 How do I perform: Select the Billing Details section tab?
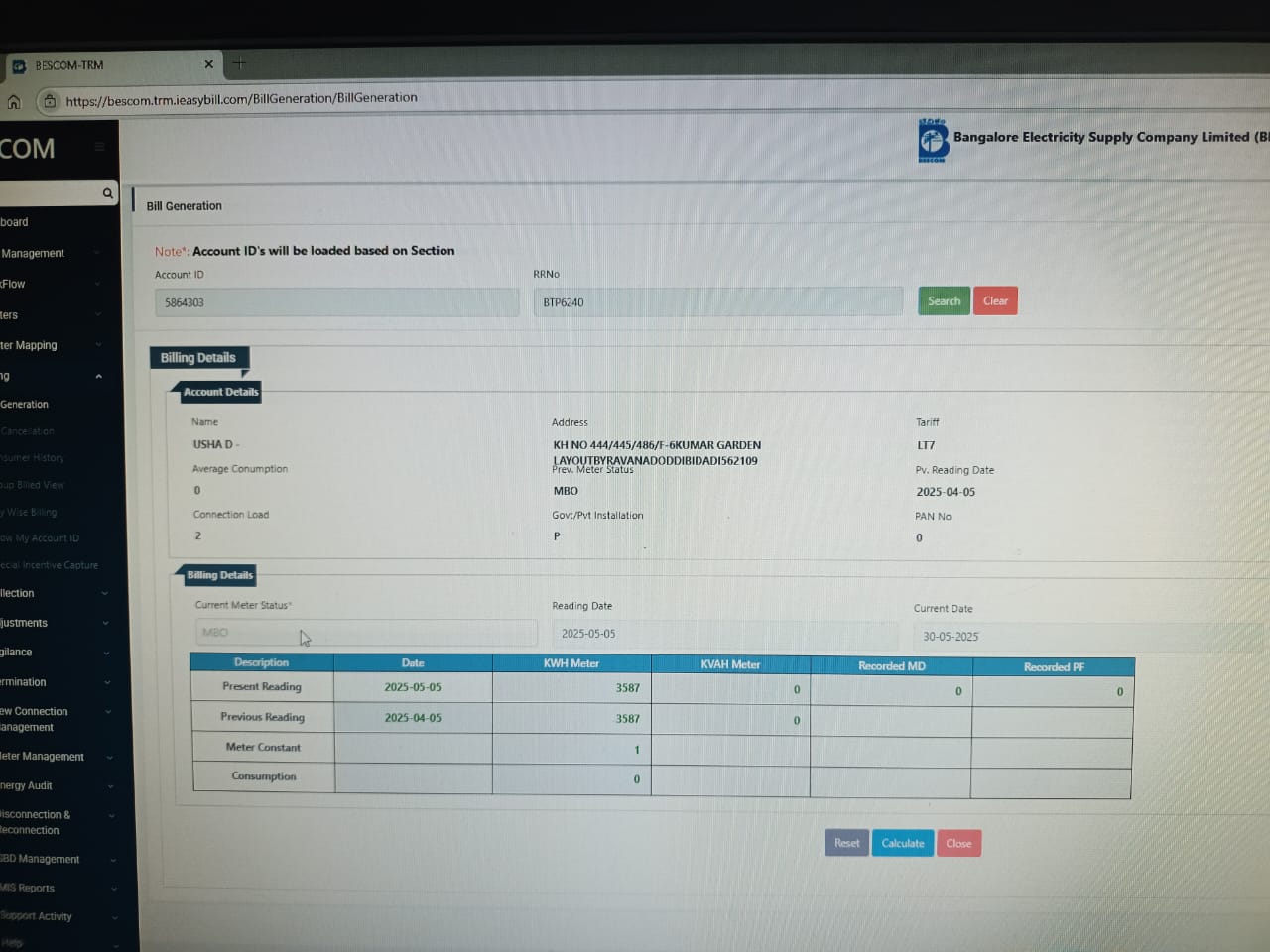click(198, 358)
